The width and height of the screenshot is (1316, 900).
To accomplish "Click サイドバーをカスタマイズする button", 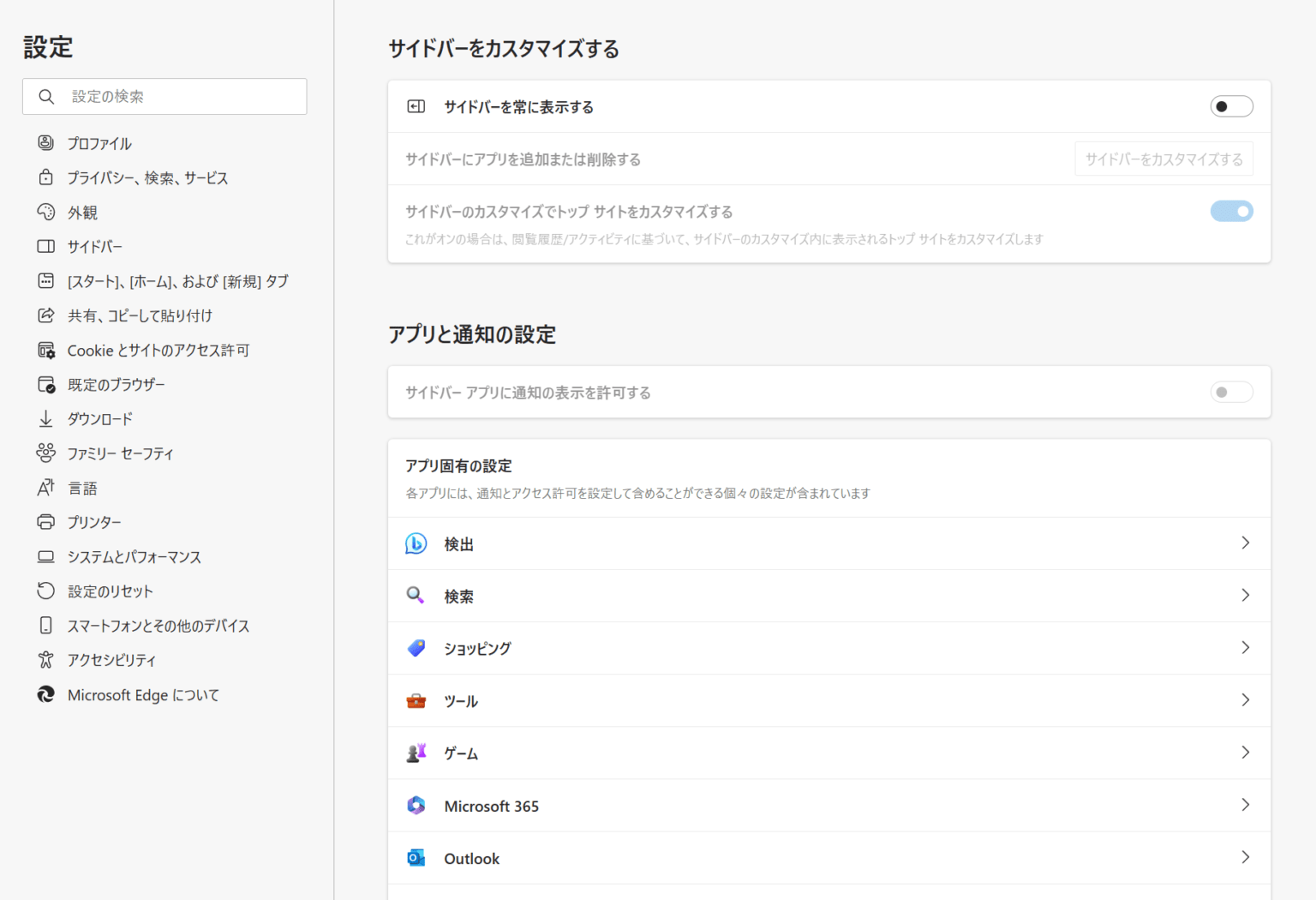I will pyautogui.click(x=1163, y=159).
